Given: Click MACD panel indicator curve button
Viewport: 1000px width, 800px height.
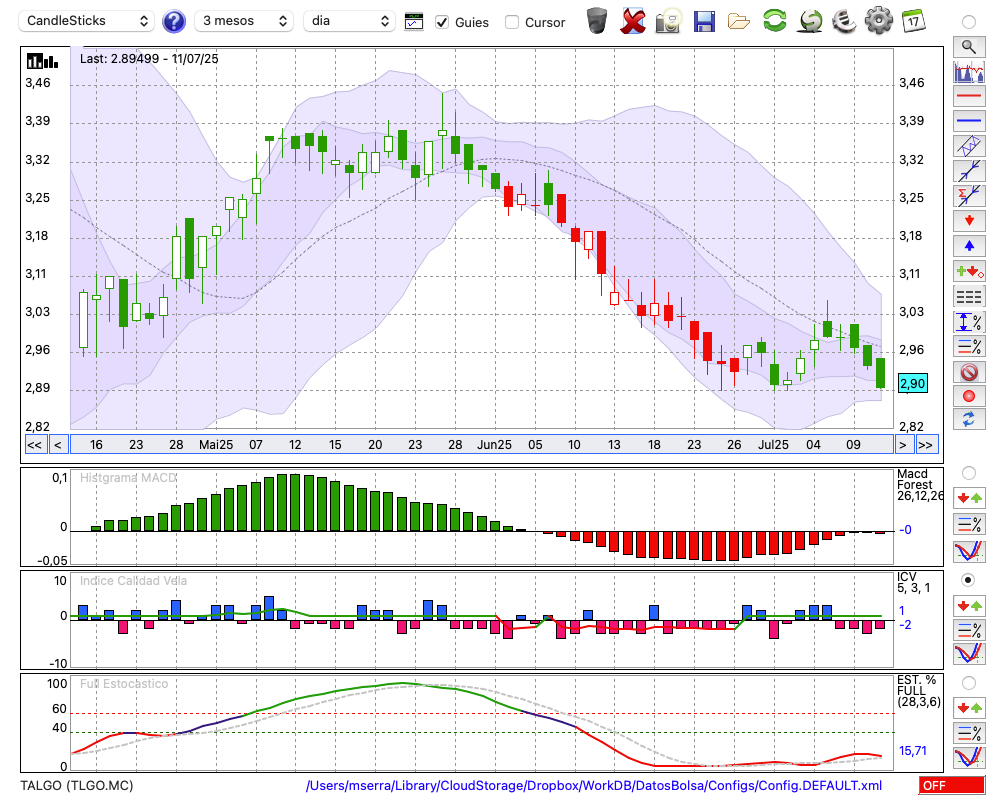Looking at the screenshot, I should 969,551.
